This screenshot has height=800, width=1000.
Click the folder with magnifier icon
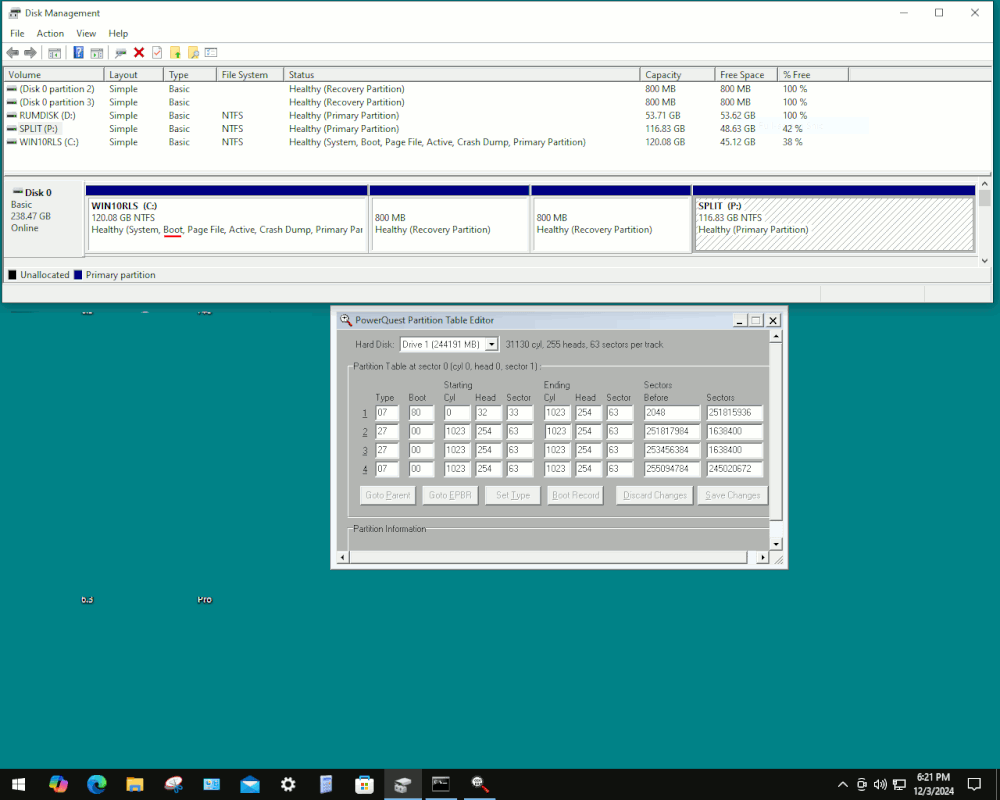point(193,53)
